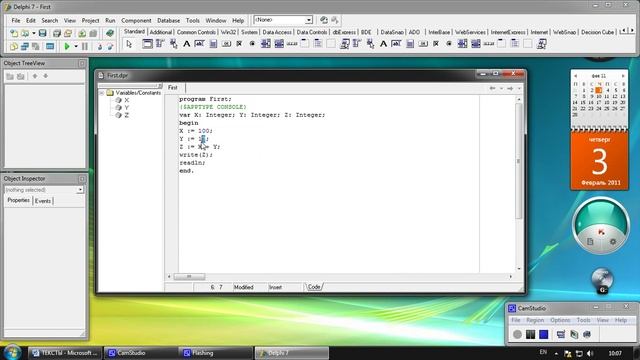Click the Step Over debug icon
Viewport: 640px width, 360px height.
tap(110, 47)
